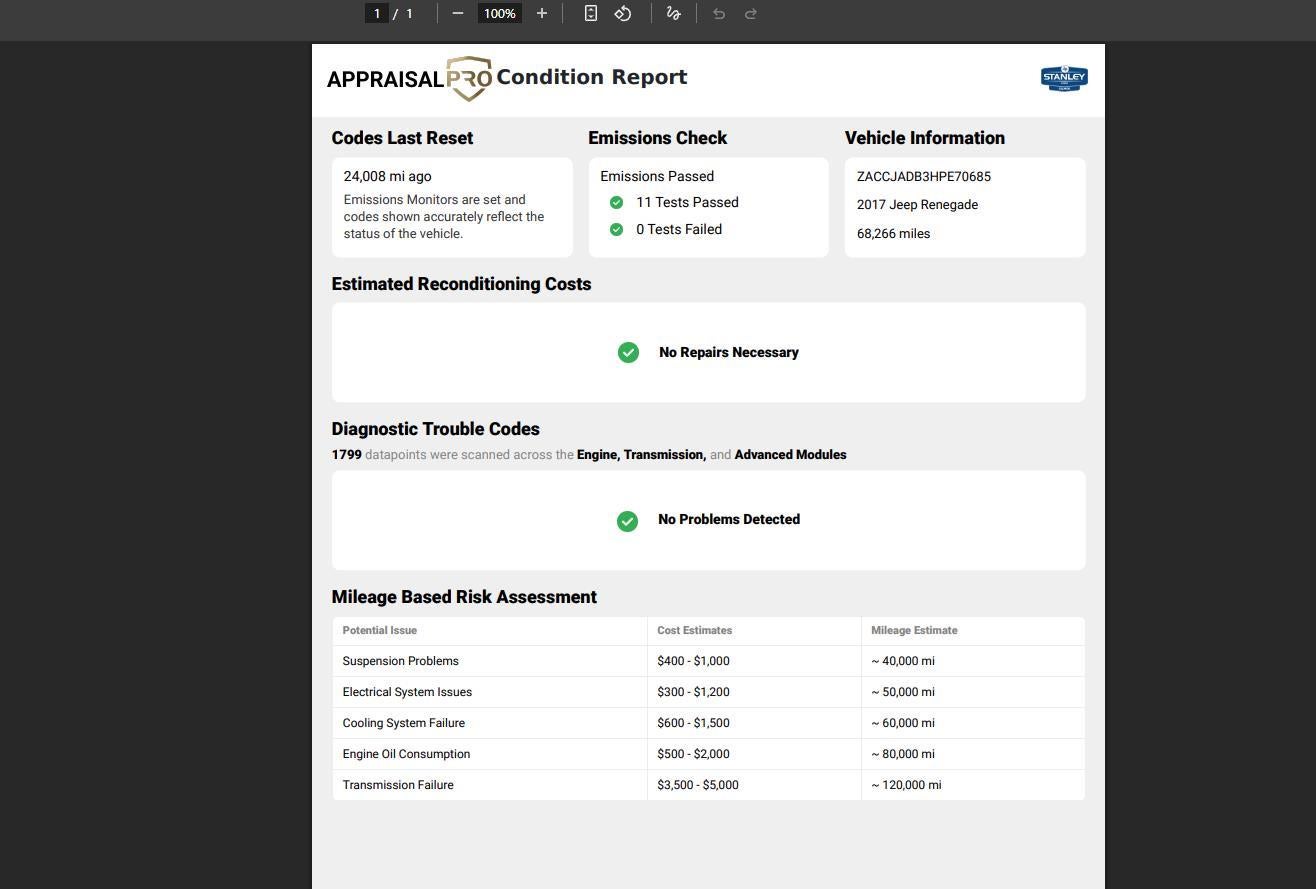Select the draw annotation tool
Screen dimensions: 1316x889
coord(673,13)
